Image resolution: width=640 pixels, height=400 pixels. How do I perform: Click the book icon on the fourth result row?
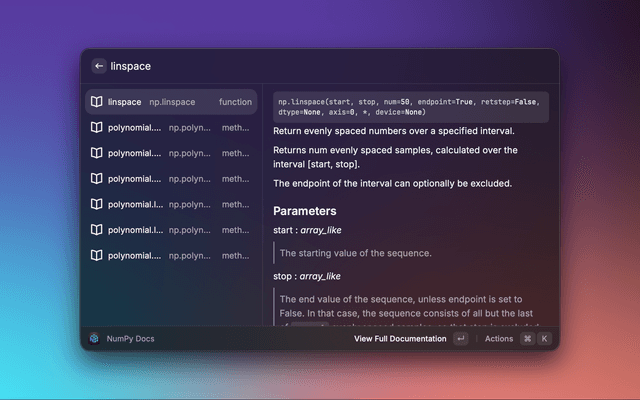(x=97, y=179)
